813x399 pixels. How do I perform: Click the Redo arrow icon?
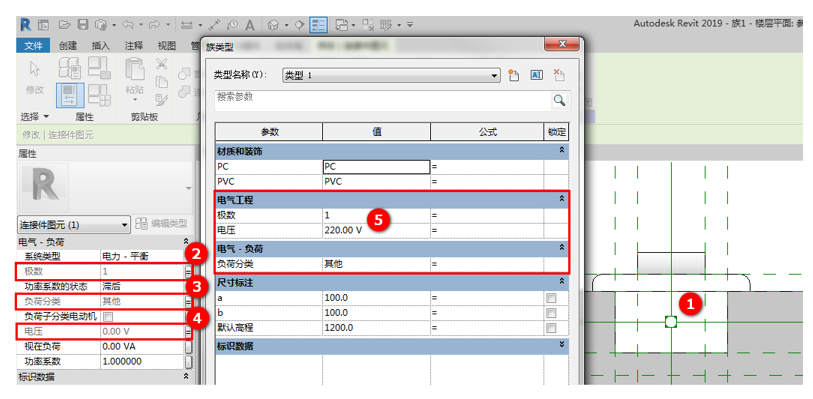(x=155, y=24)
